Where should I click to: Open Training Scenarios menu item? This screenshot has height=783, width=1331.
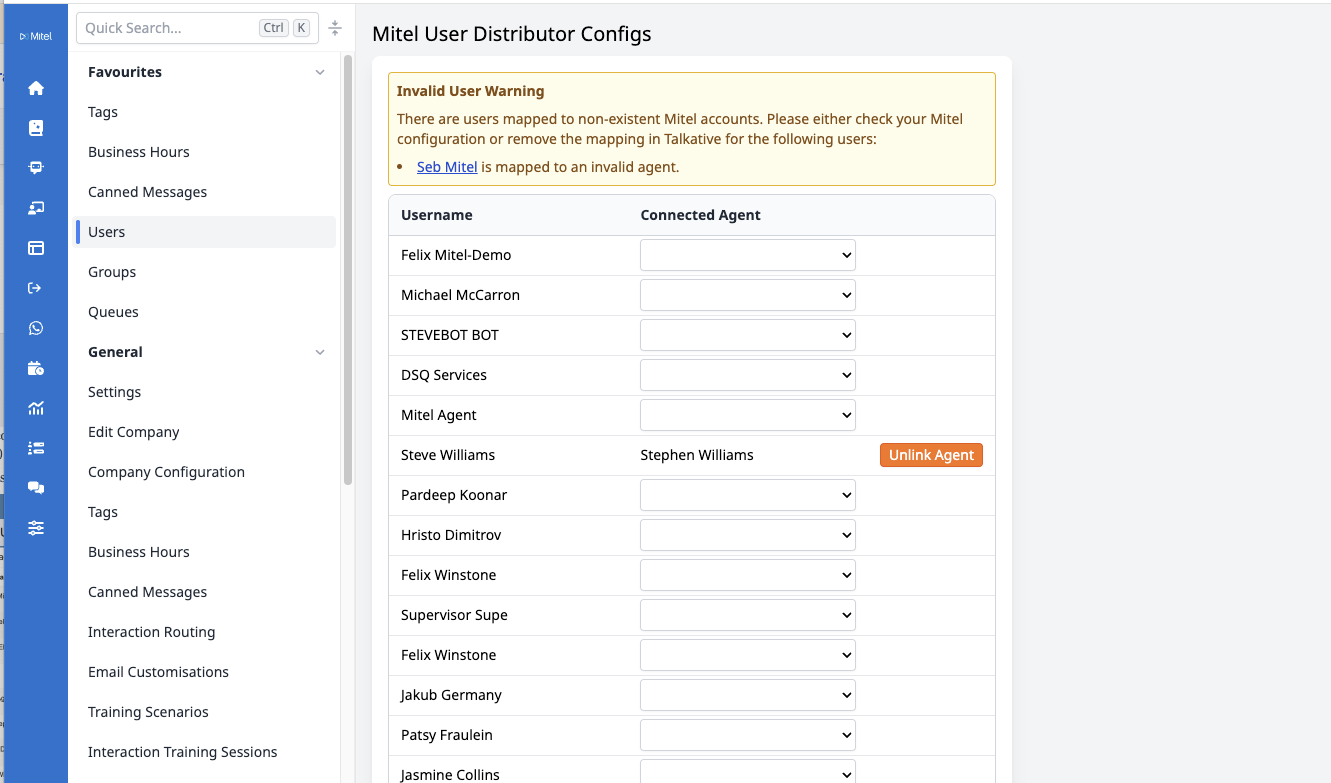click(149, 712)
